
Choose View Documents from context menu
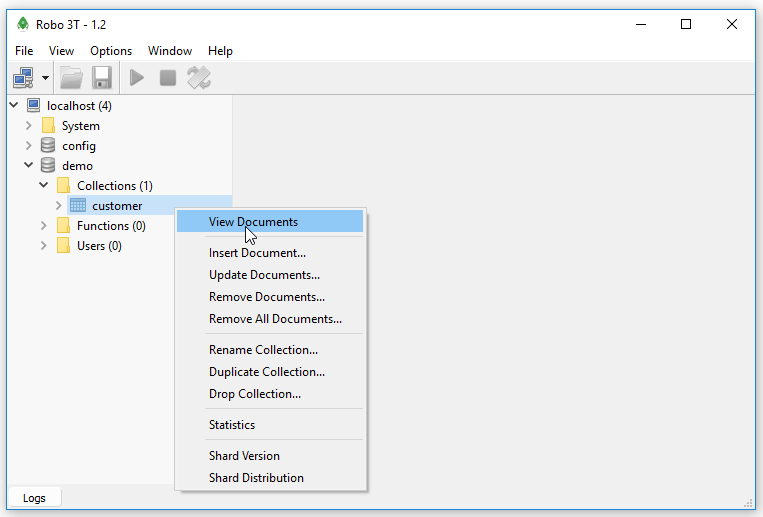[270, 222]
